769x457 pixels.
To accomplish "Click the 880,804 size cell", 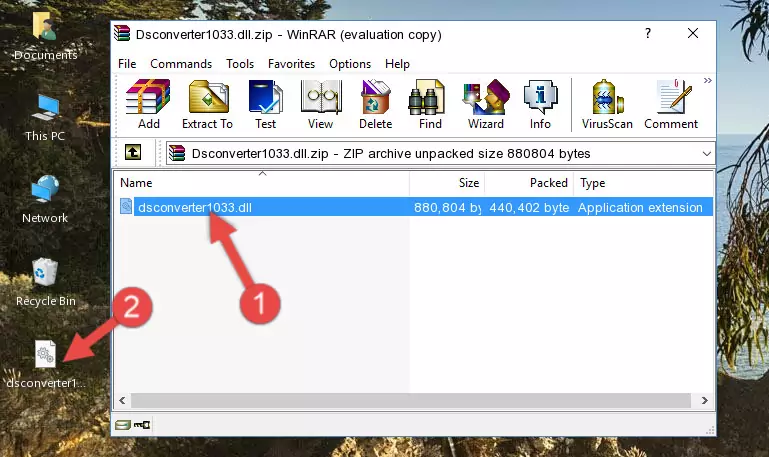I will point(447,207).
